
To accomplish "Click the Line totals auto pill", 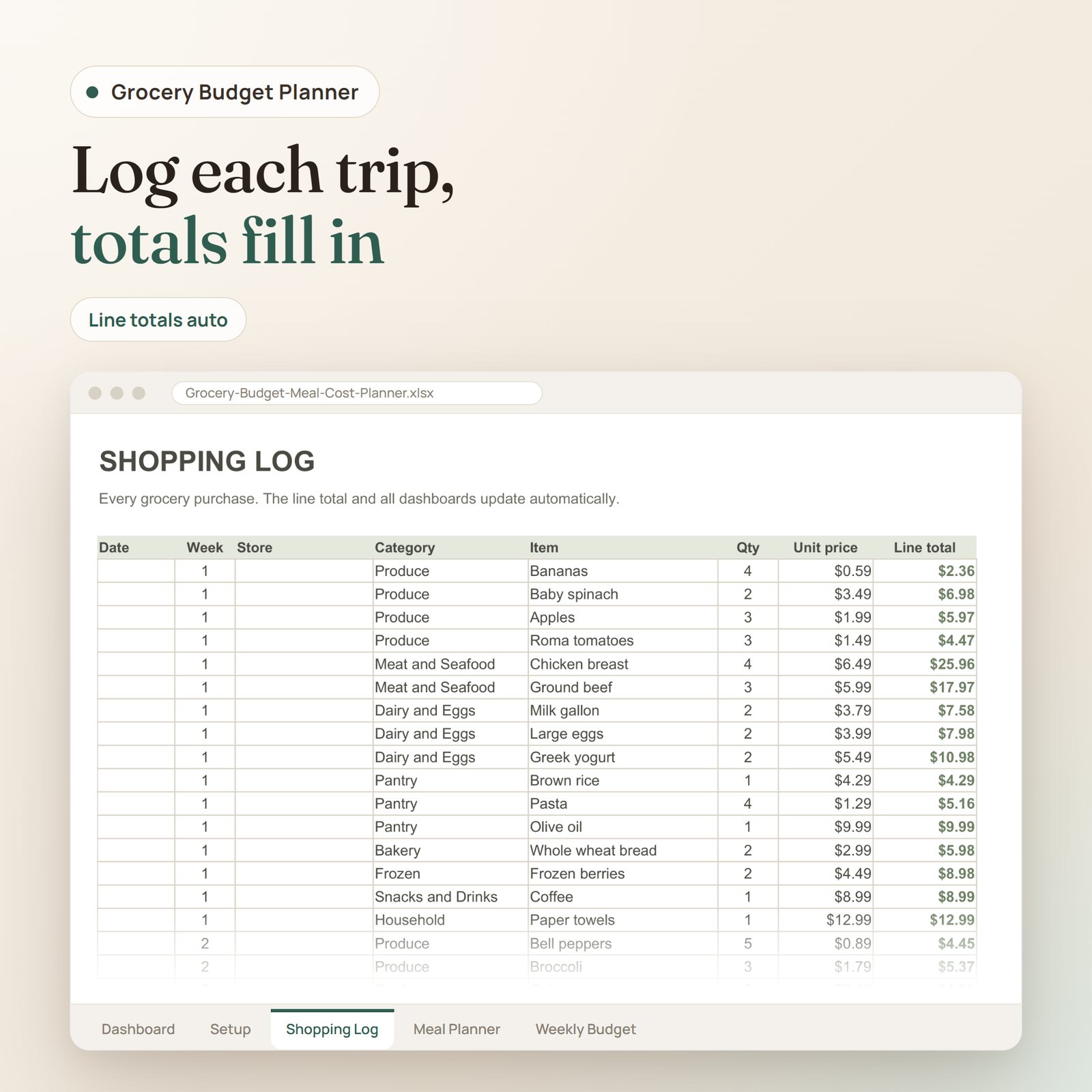I will click(158, 319).
